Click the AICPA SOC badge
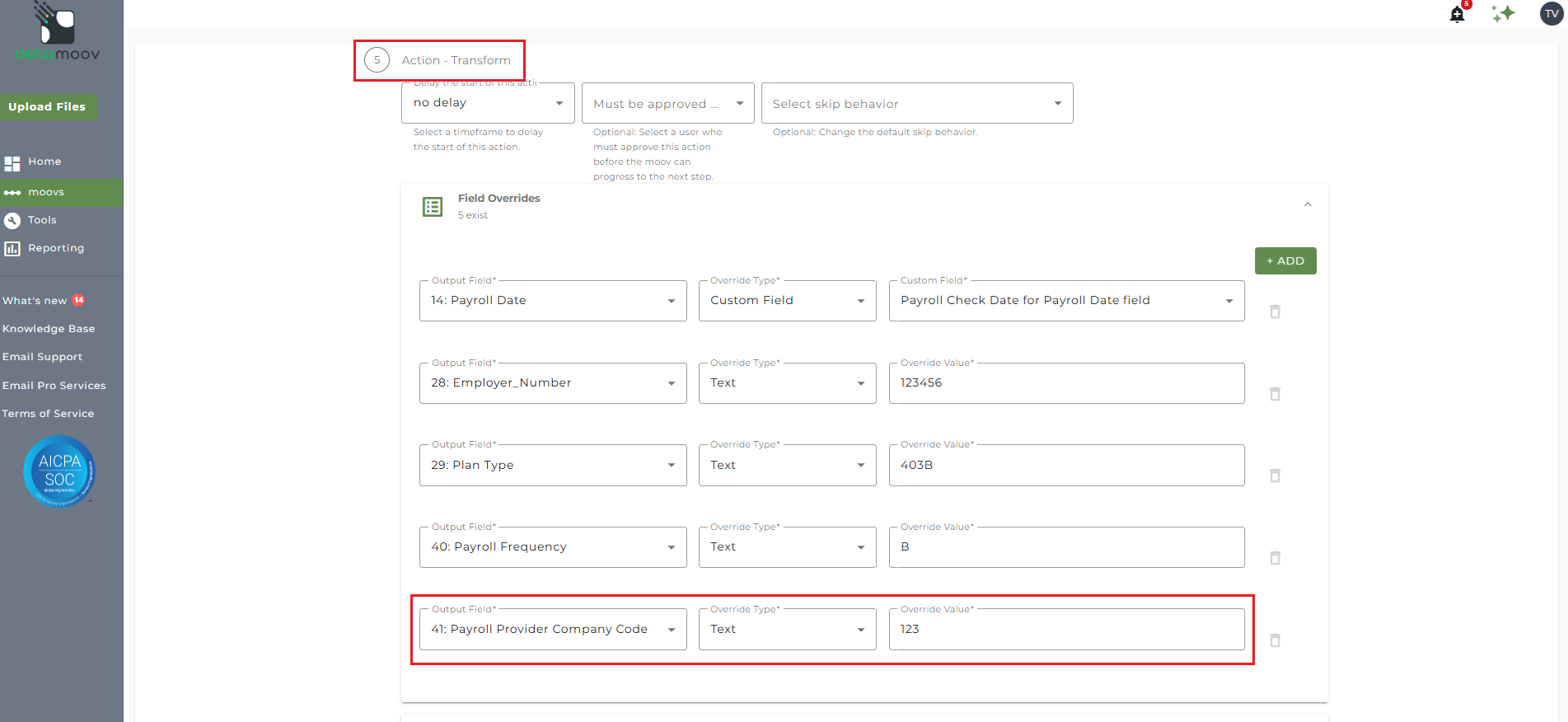 [x=59, y=471]
